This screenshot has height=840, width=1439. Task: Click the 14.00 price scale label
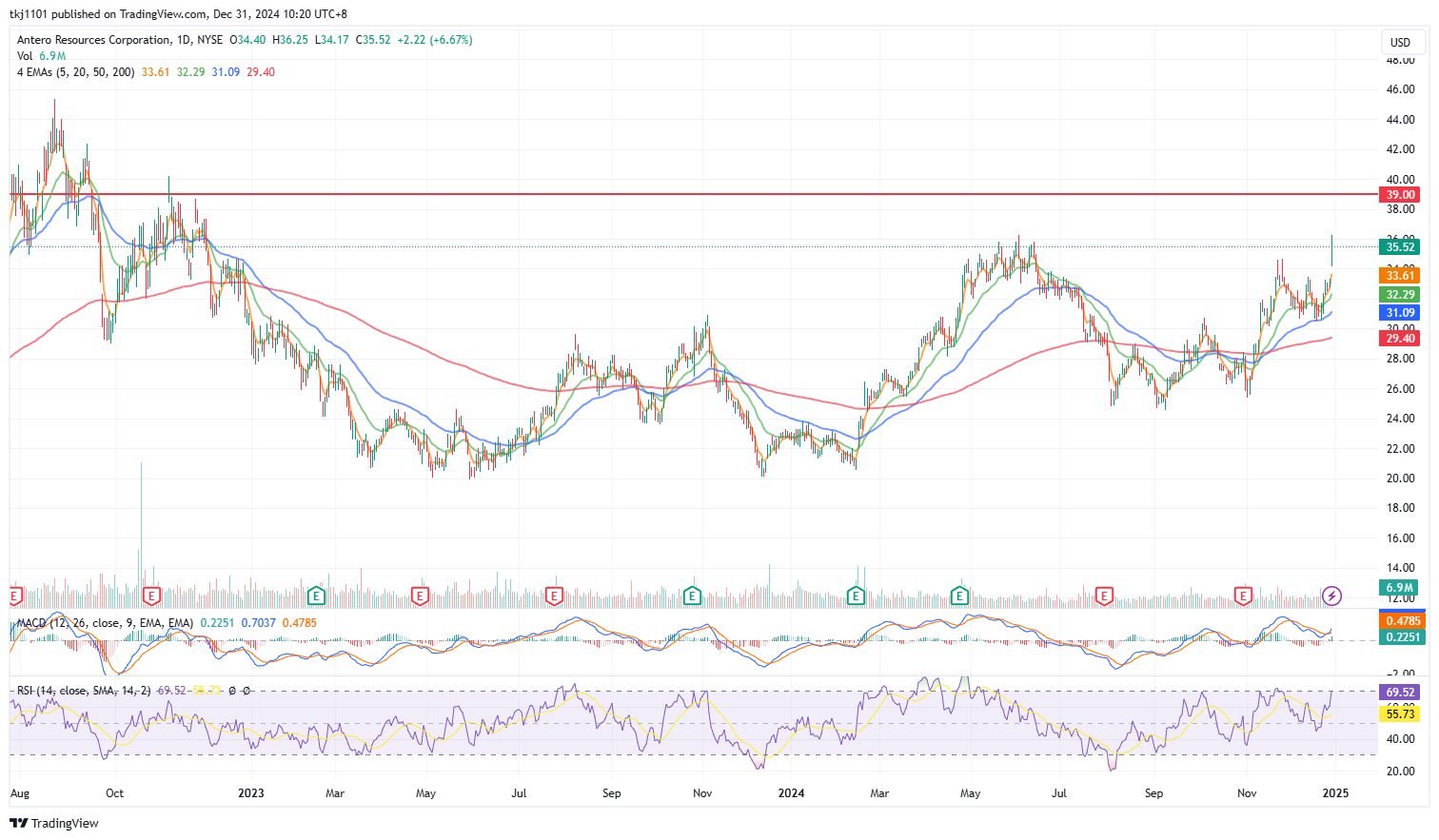point(1400,568)
